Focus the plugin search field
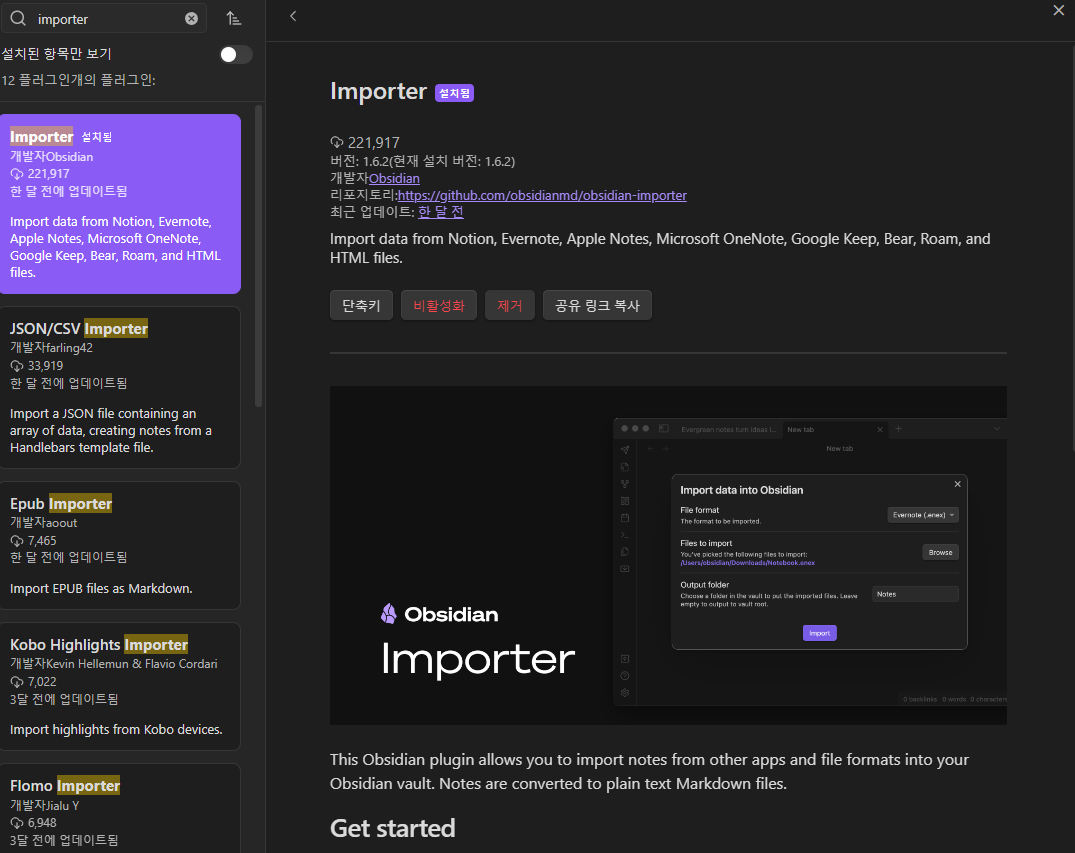The height and width of the screenshot is (853, 1075). 104,19
